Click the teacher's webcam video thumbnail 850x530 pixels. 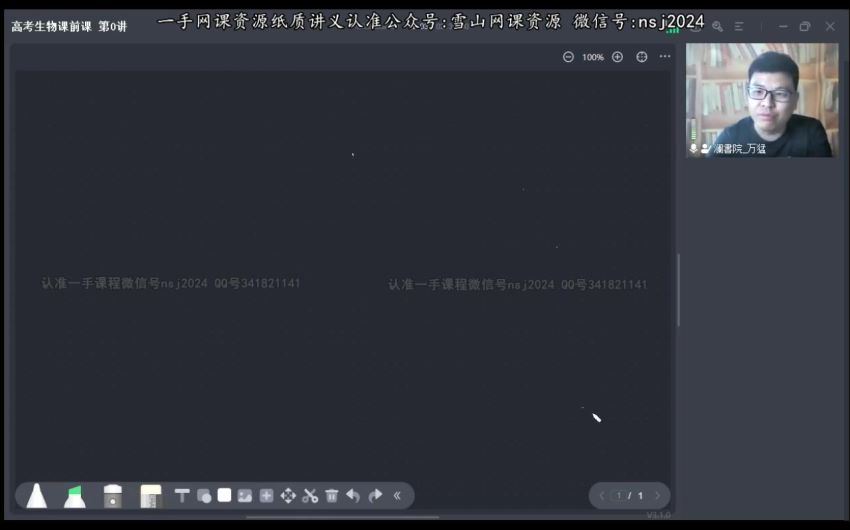[x=762, y=100]
